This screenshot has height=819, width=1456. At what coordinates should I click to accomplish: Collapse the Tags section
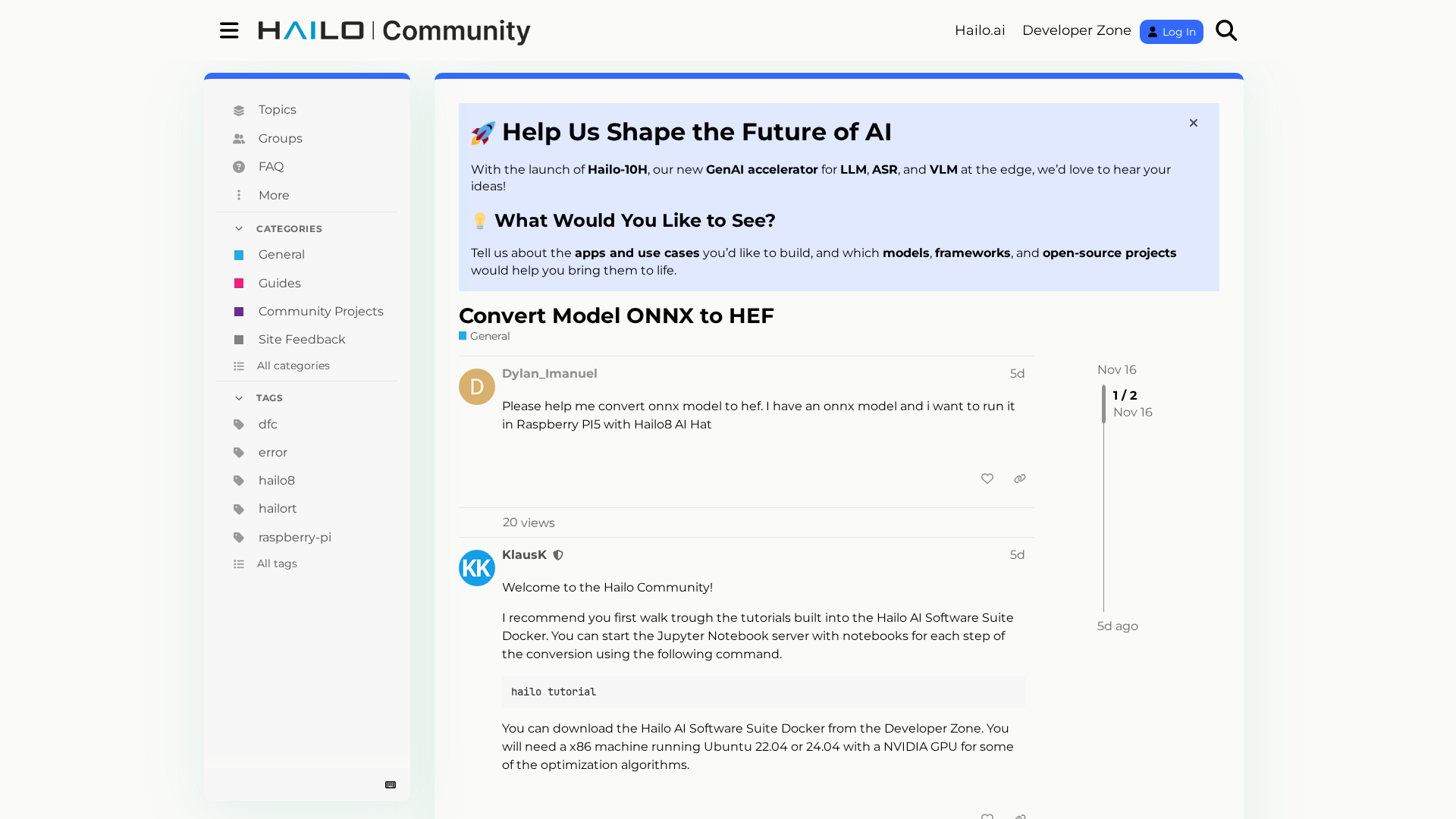coord(239,397)
